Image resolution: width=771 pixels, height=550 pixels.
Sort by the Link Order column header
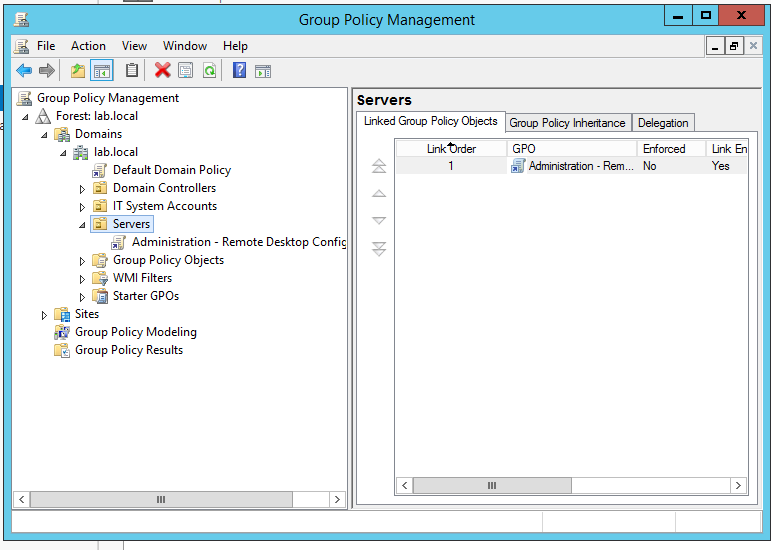(x=451, y=149)
